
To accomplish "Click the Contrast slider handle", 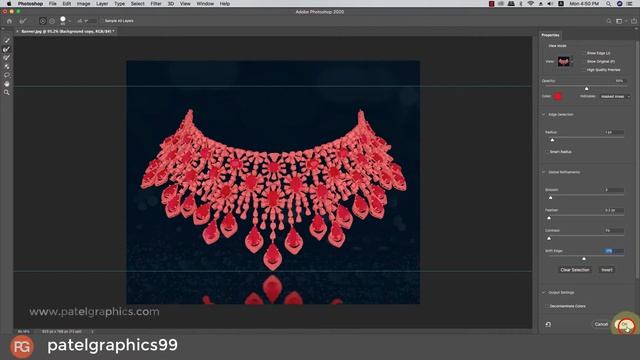I will (x=549, y=238).
